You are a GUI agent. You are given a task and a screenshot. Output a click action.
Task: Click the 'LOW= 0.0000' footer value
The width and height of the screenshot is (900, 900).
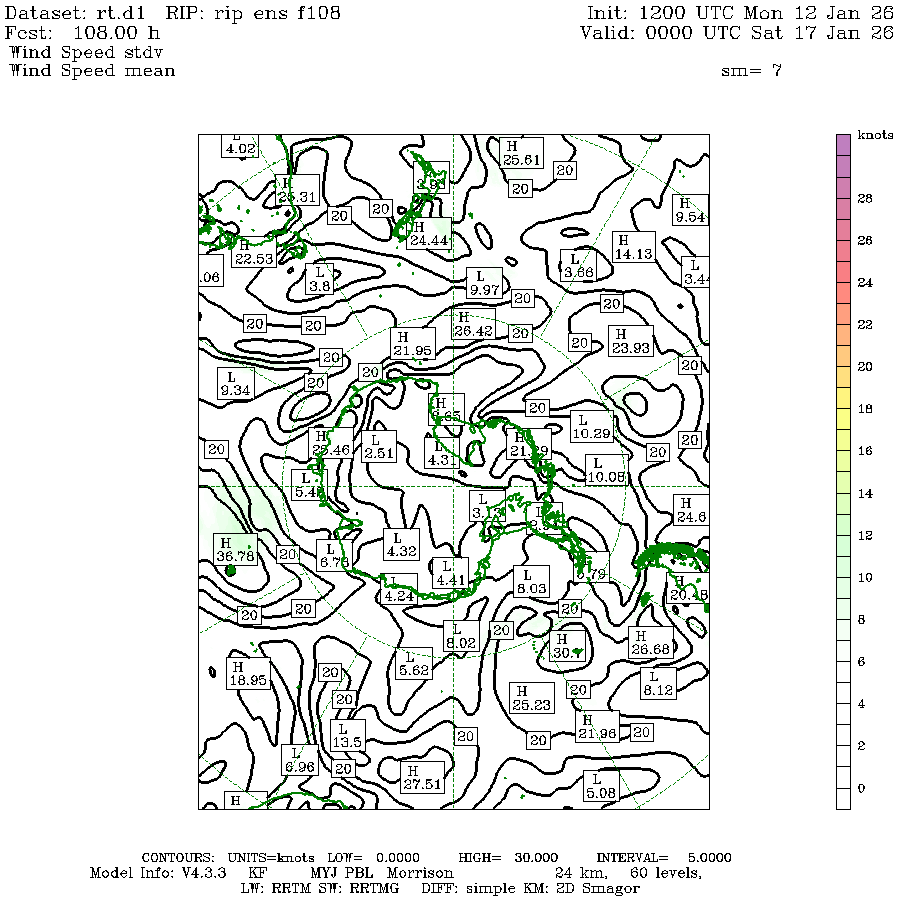click(374, 858)
